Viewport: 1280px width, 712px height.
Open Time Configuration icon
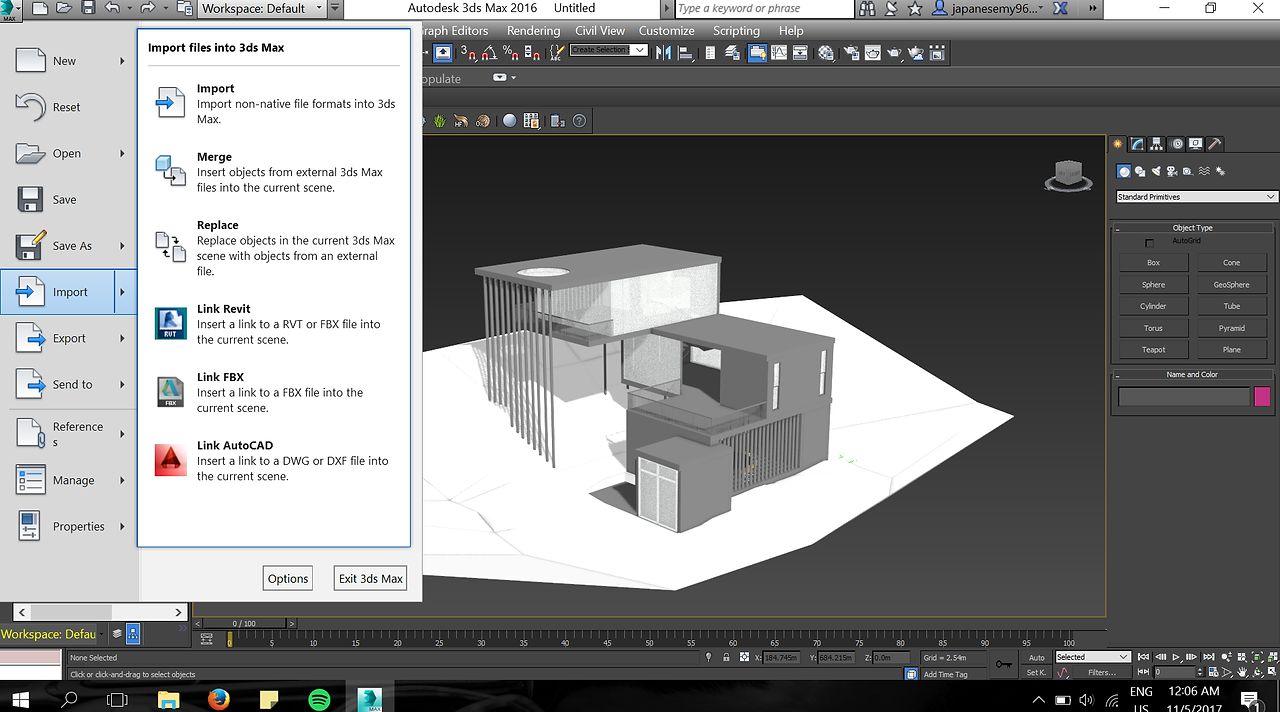coord(1212,672)
